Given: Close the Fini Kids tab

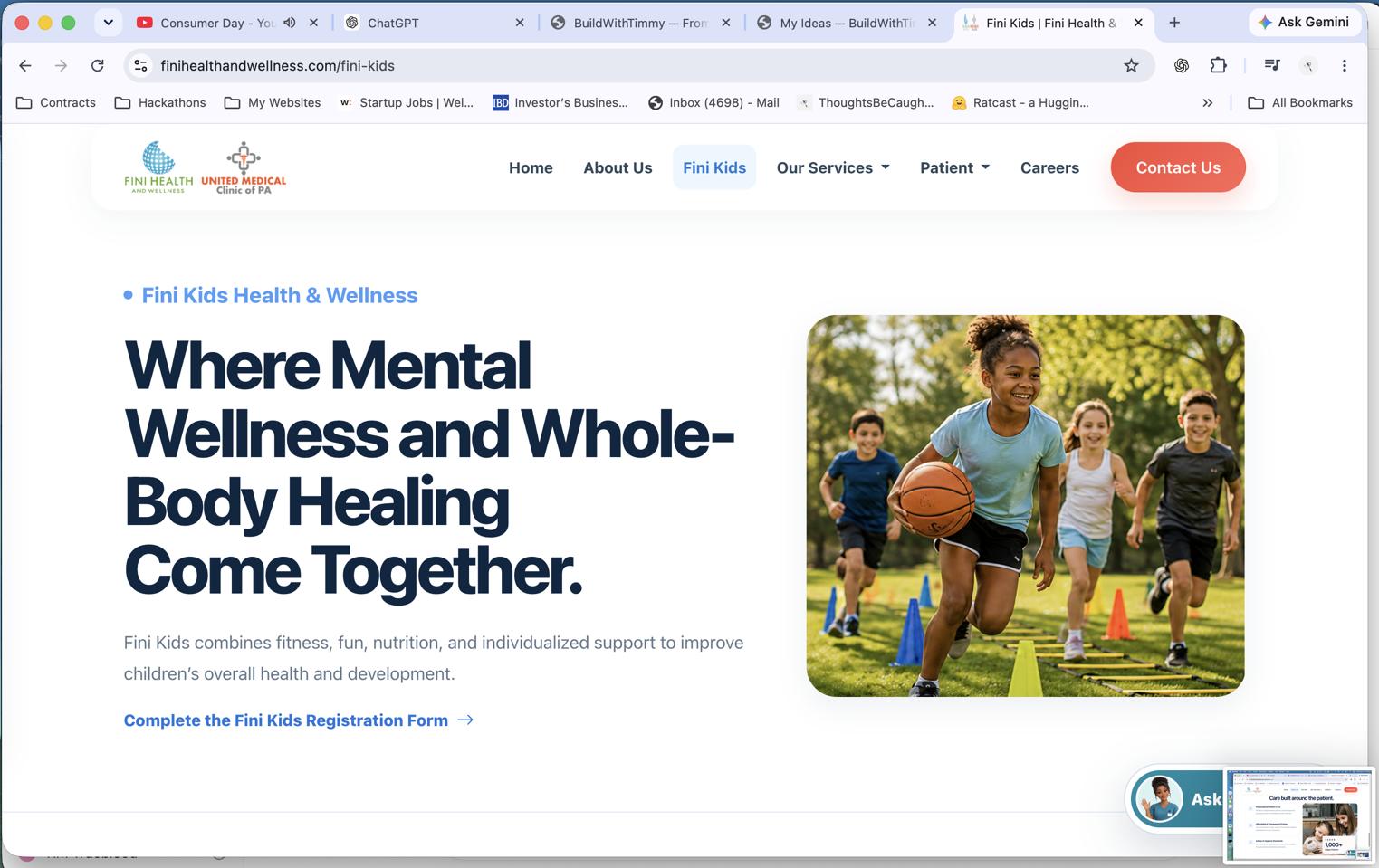Looking at the screenshot, I should click(1138, 23).
